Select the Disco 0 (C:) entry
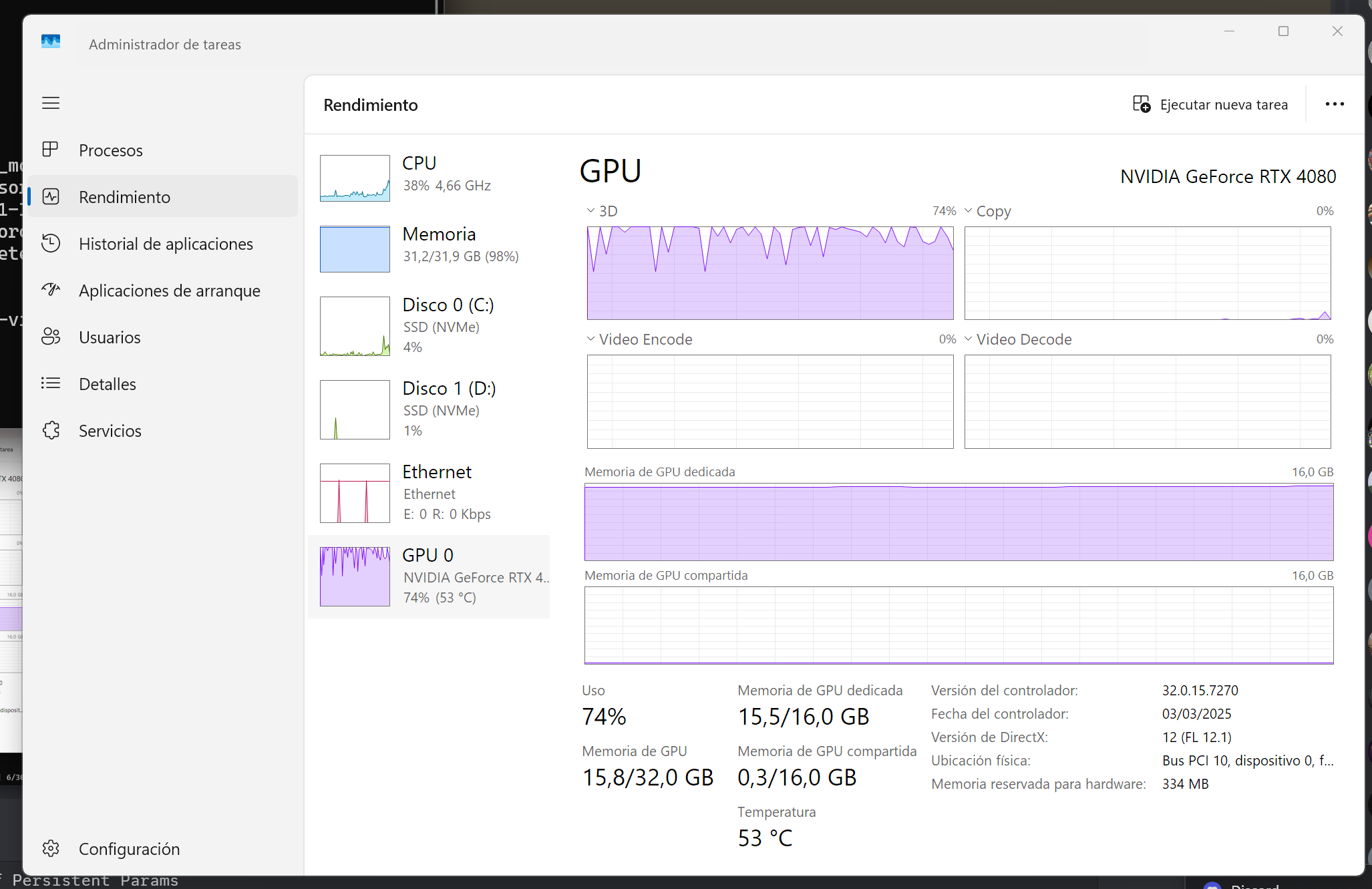The image size is (1372, 889). pyautogui.click(x=448, y=305)
